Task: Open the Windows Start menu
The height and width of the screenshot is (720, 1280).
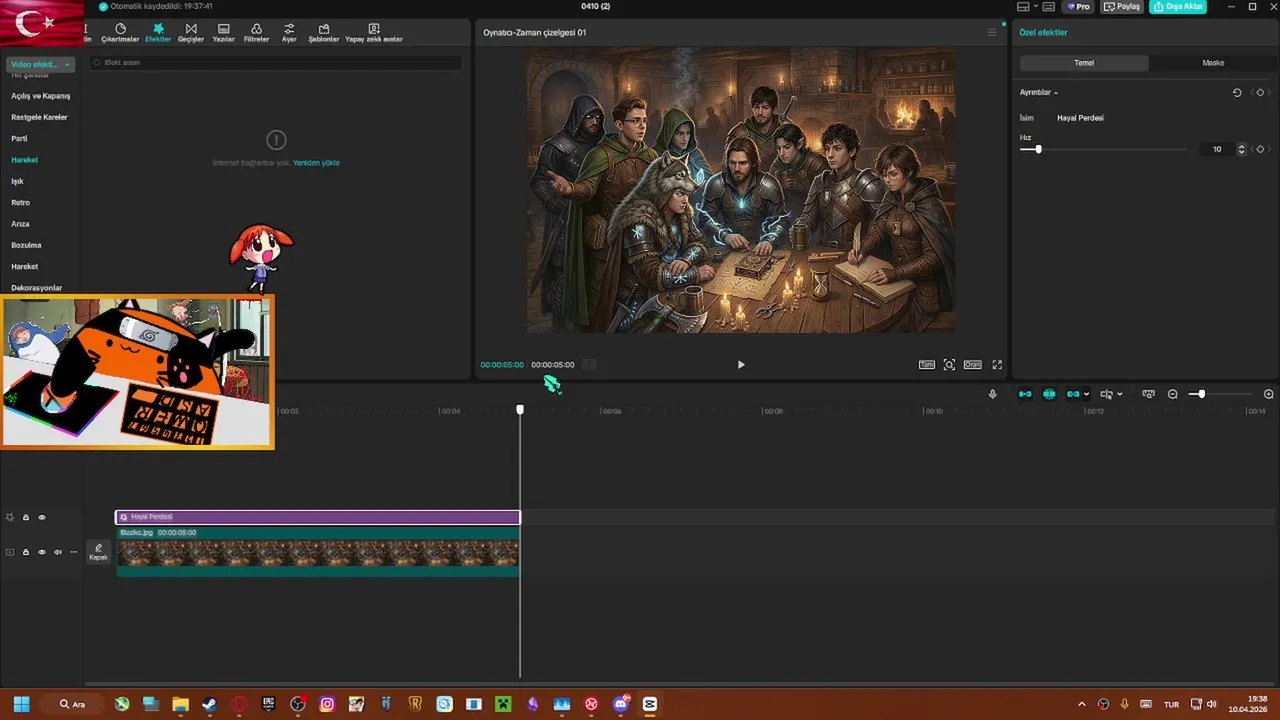Action: (x=21, y=704)
